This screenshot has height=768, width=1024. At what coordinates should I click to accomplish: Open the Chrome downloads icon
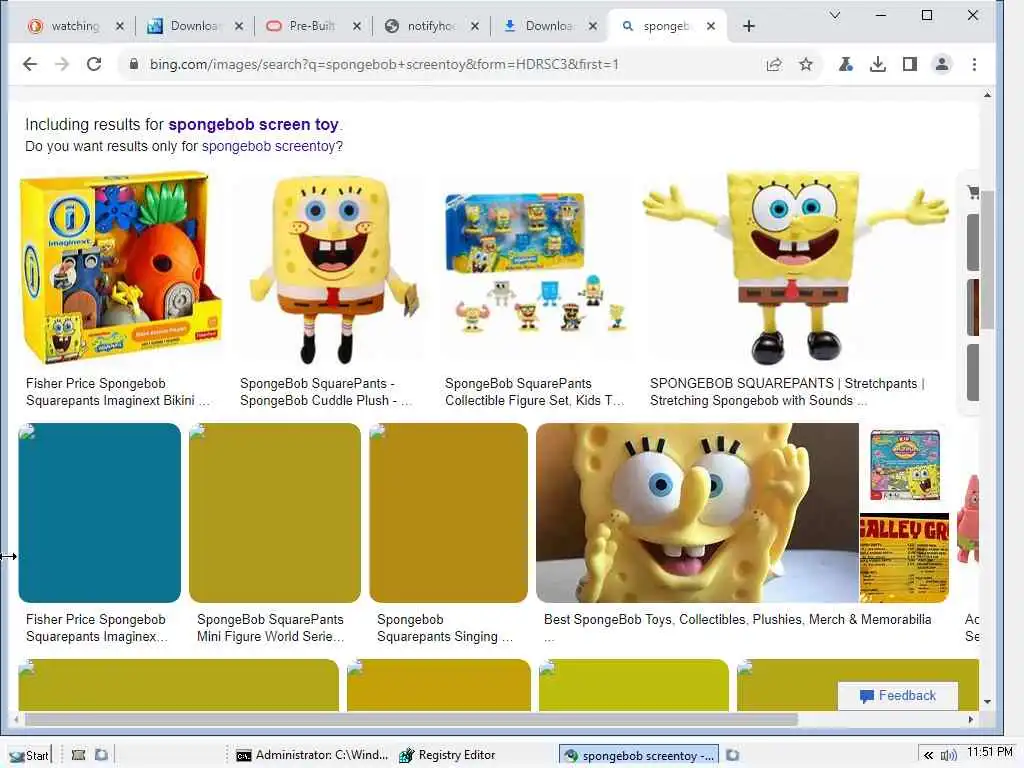point(878,64)
